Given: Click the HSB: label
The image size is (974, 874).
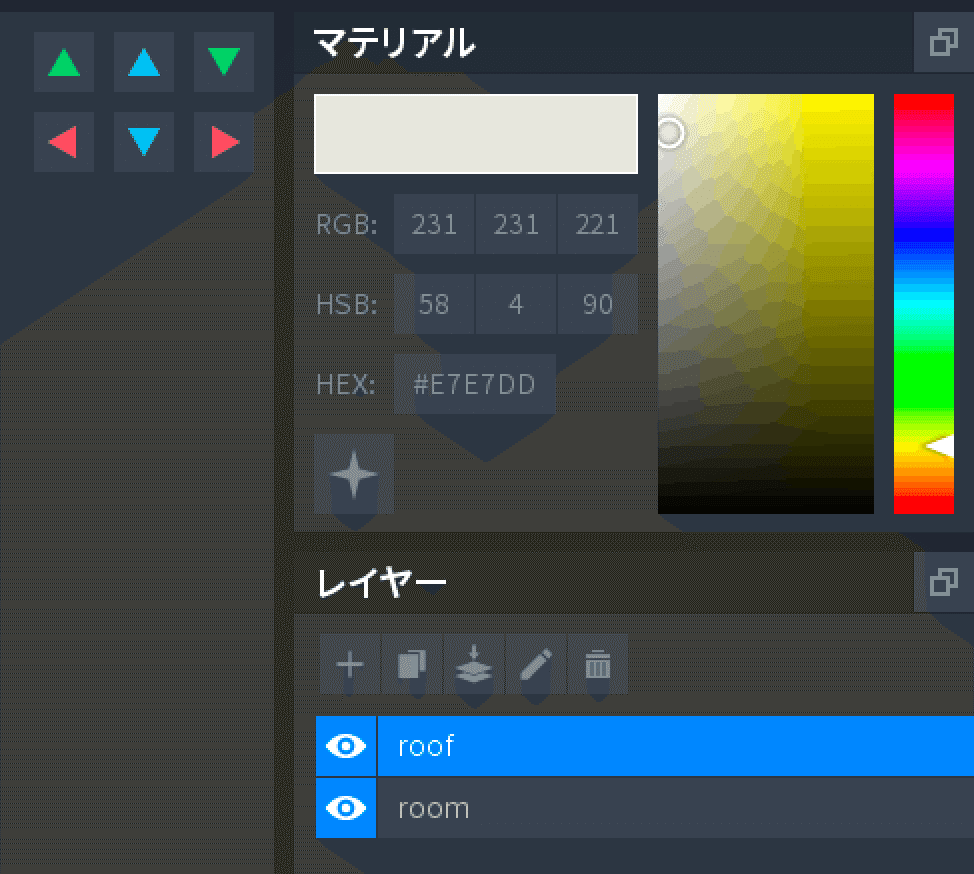Looking at the screenshot, I should [x=347, y=305].
